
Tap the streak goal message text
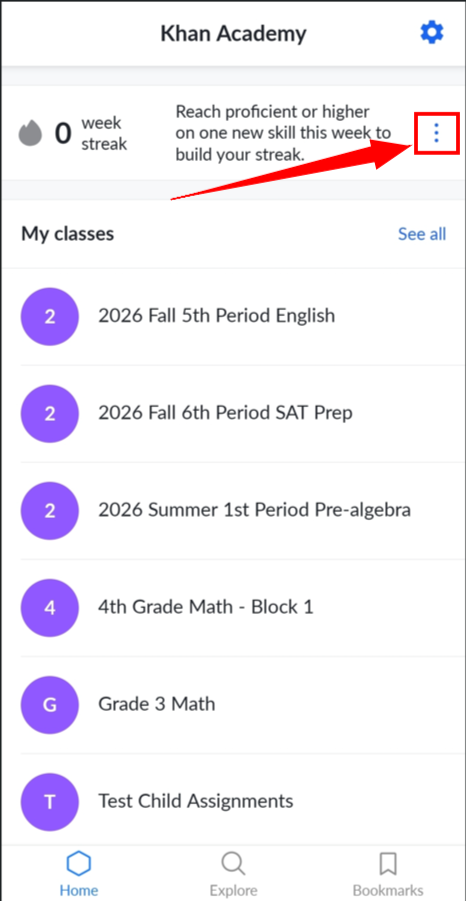(283, 133)
